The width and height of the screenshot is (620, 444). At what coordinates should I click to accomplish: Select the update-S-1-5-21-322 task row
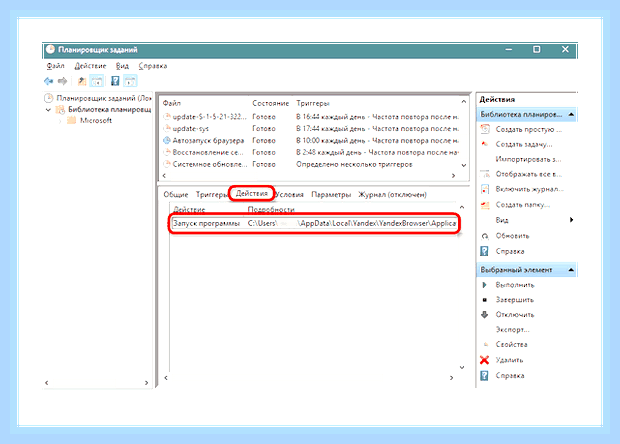coord(311,117)
